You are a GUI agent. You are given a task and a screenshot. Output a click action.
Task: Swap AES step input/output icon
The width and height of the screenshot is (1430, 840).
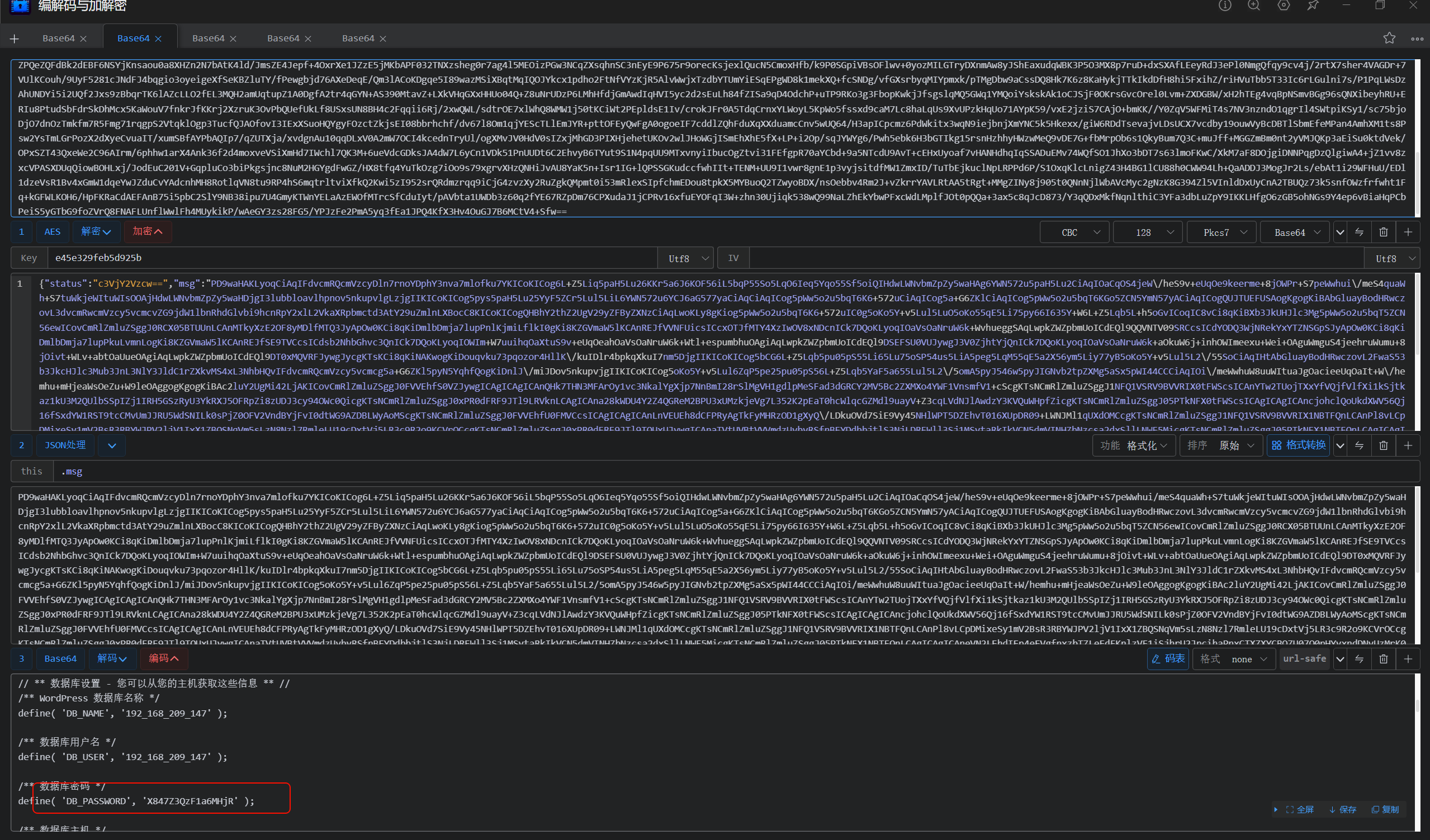[x=1359, y=232]
